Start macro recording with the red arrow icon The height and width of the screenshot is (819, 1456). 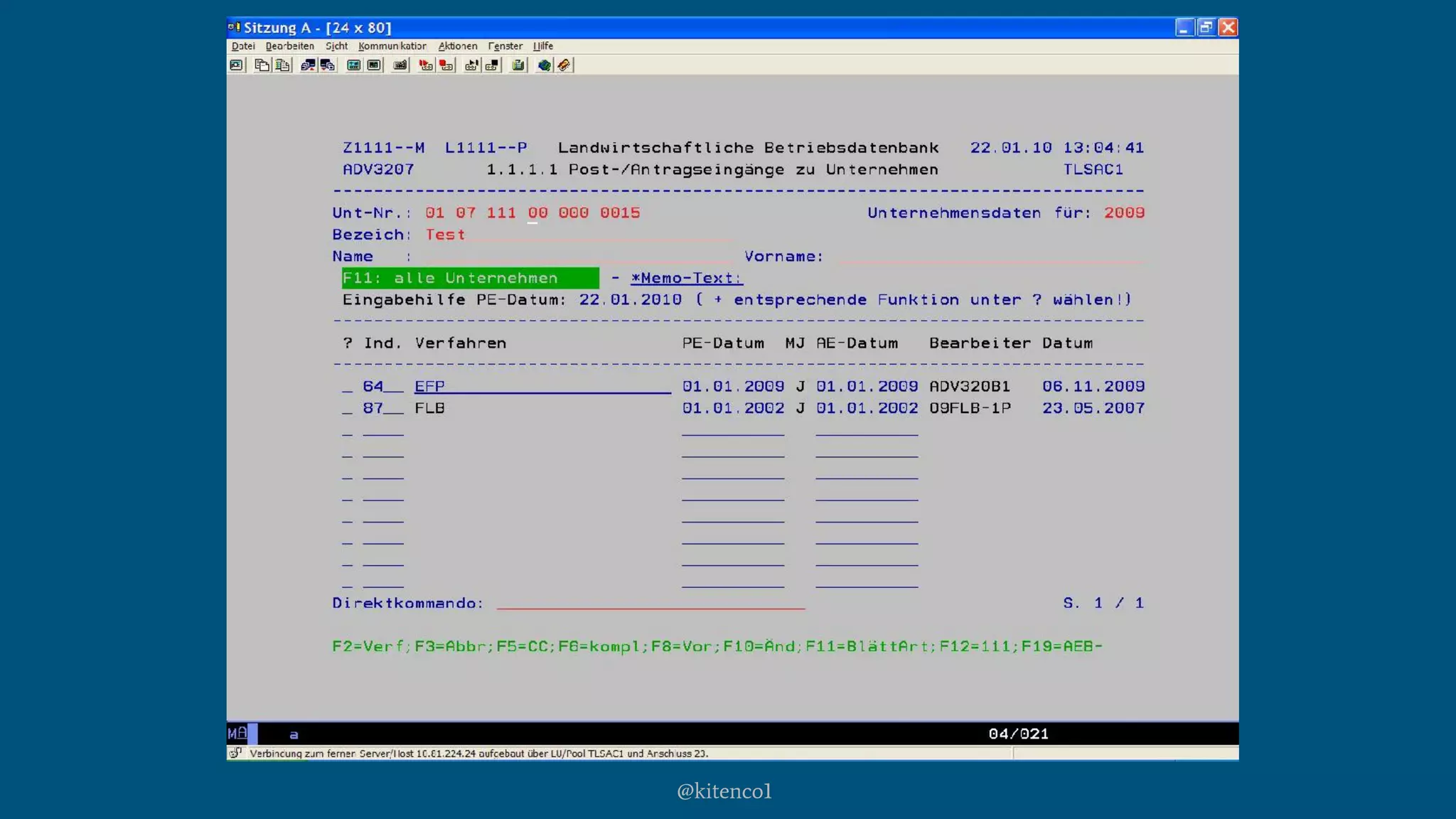click(x=425, y=65)
